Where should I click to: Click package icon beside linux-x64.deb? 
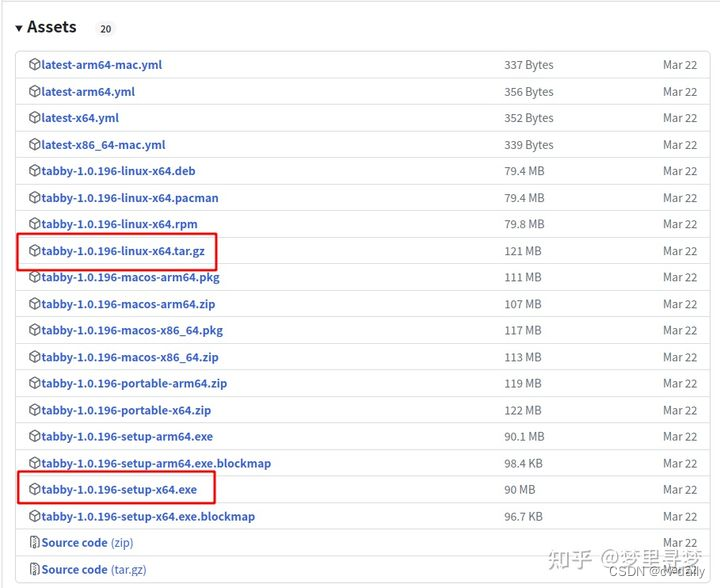point(34,171)
